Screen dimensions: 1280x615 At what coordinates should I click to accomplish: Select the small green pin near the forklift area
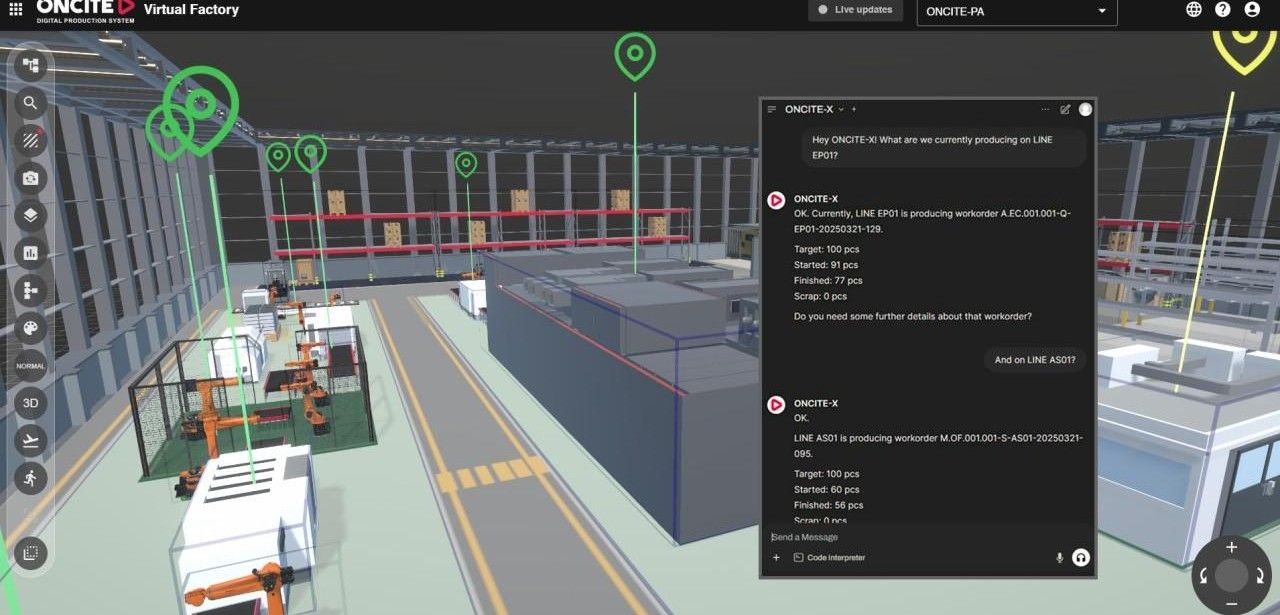(466, 163)
